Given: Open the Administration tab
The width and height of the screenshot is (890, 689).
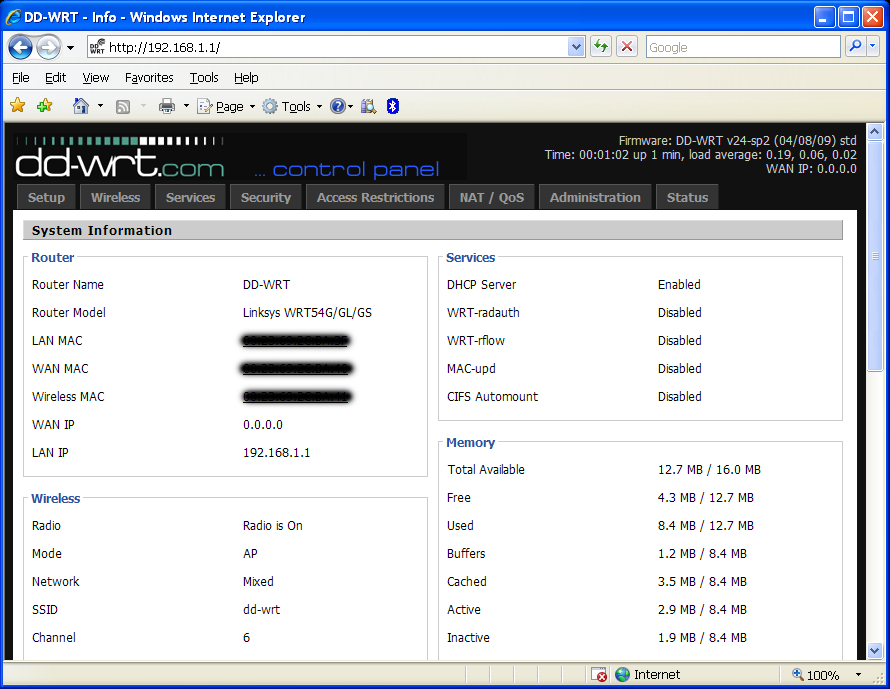Looking at the screenshot, I should click(x=595, y=197).
